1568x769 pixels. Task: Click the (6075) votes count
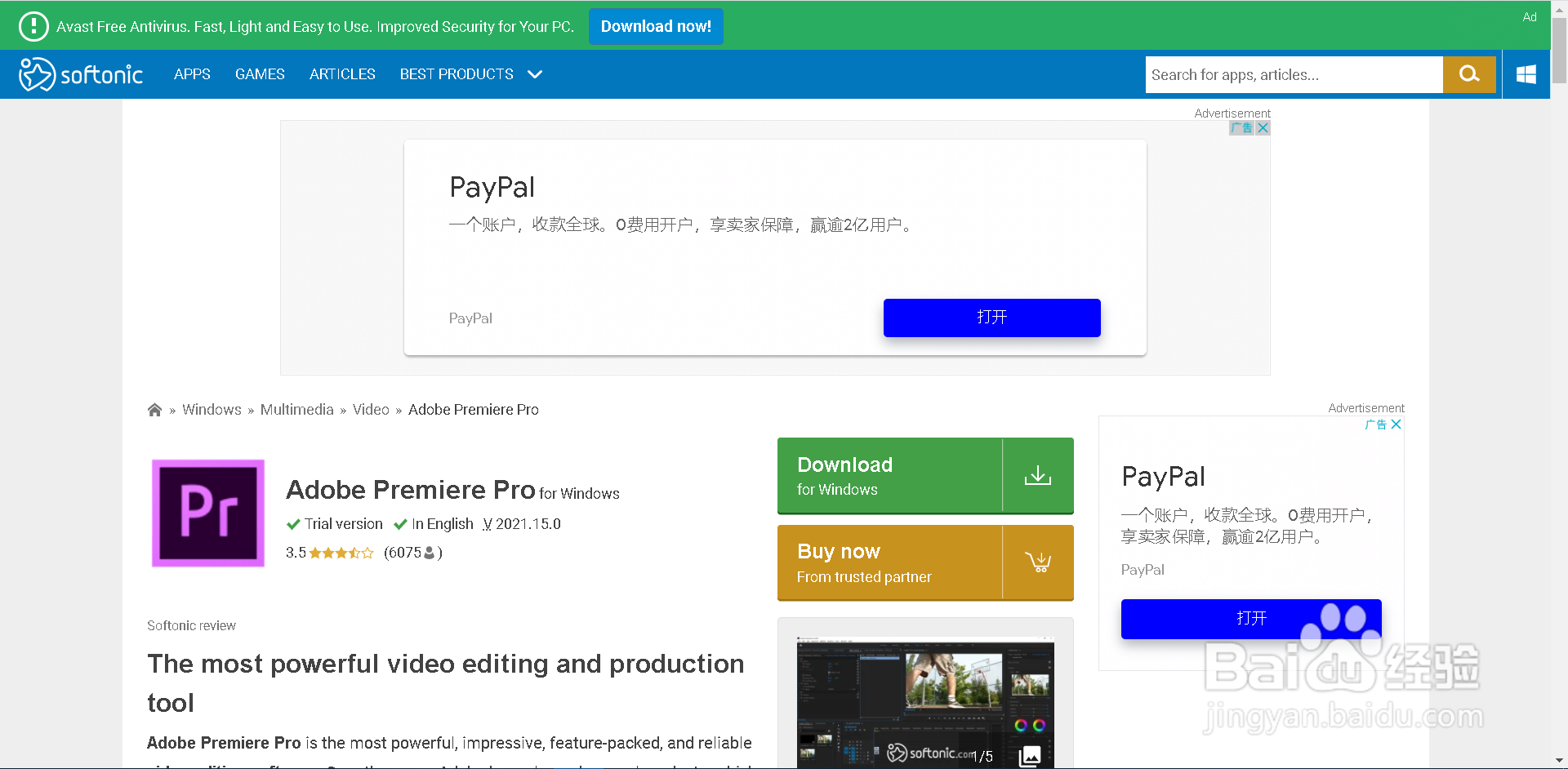[x=413, y=553]
